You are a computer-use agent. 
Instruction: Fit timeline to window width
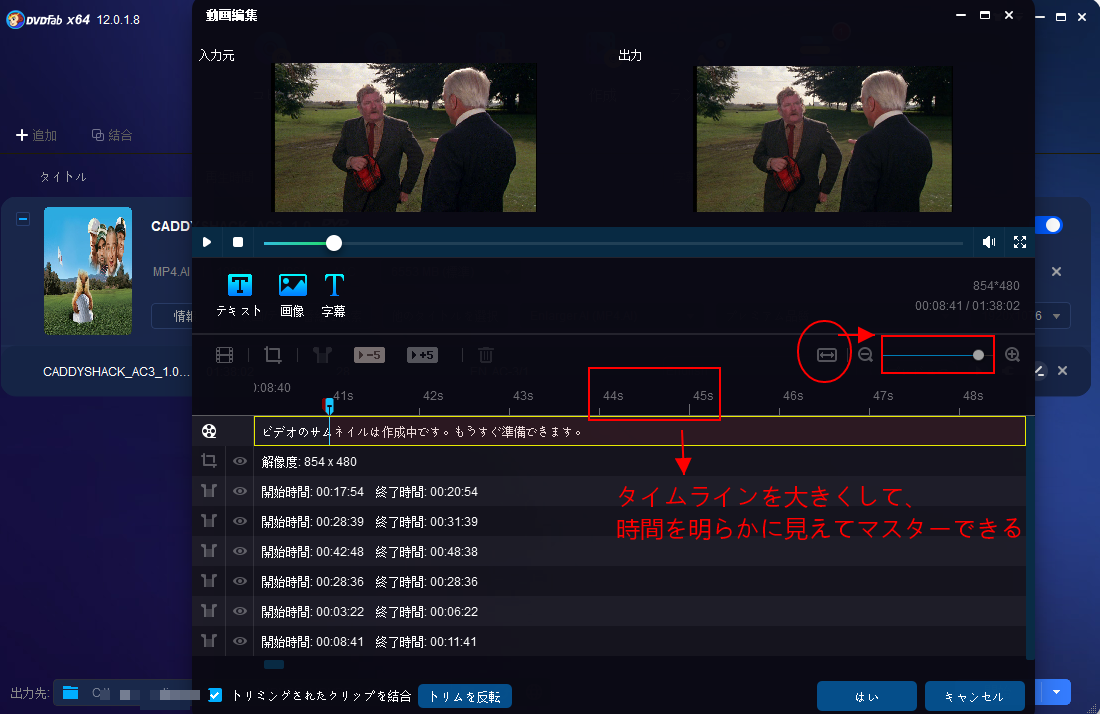click(x=826, y=355)
